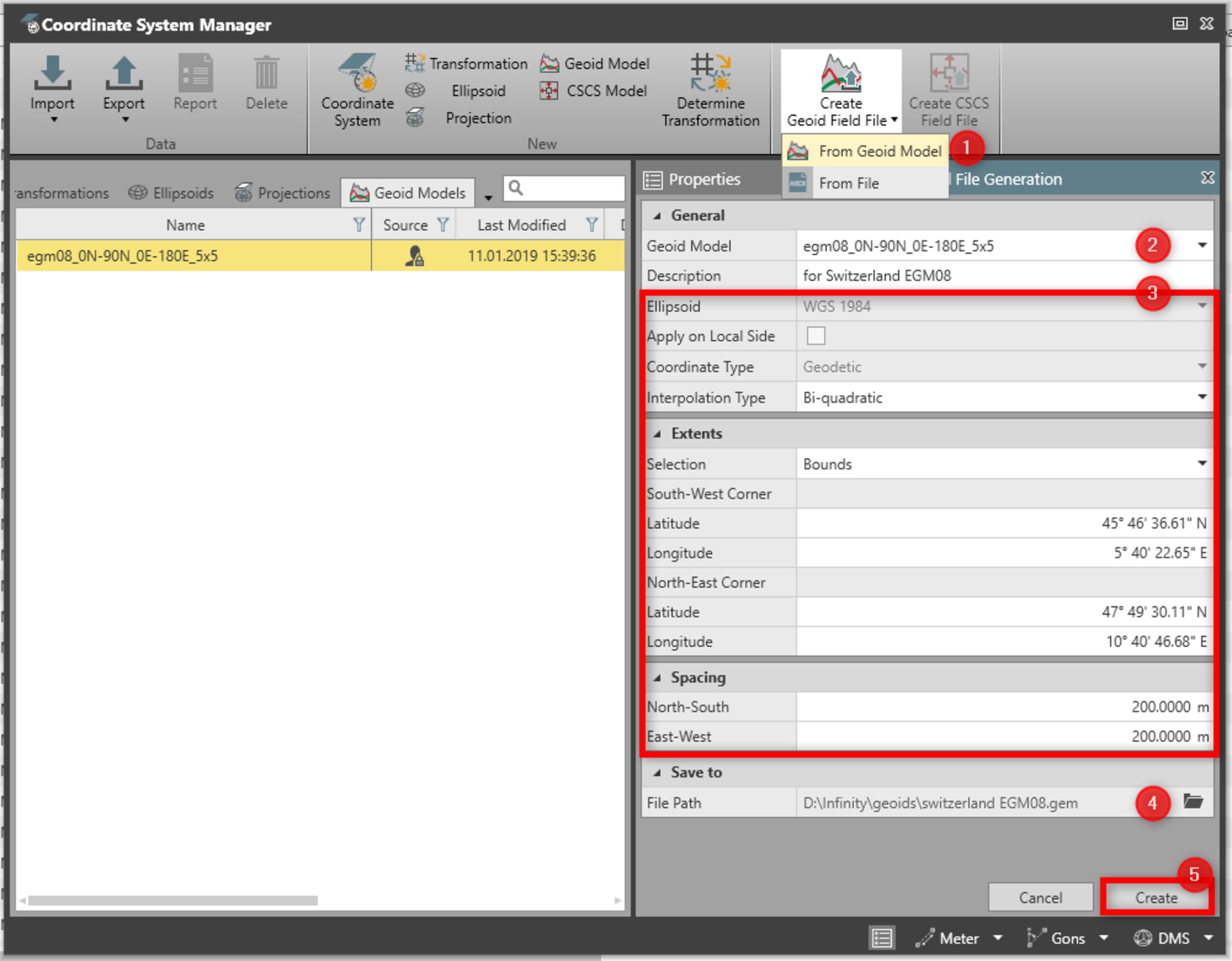Click the status bar list view icon
The height and width of the screenshot is (961, 1232).
click(x=881, y=938)
